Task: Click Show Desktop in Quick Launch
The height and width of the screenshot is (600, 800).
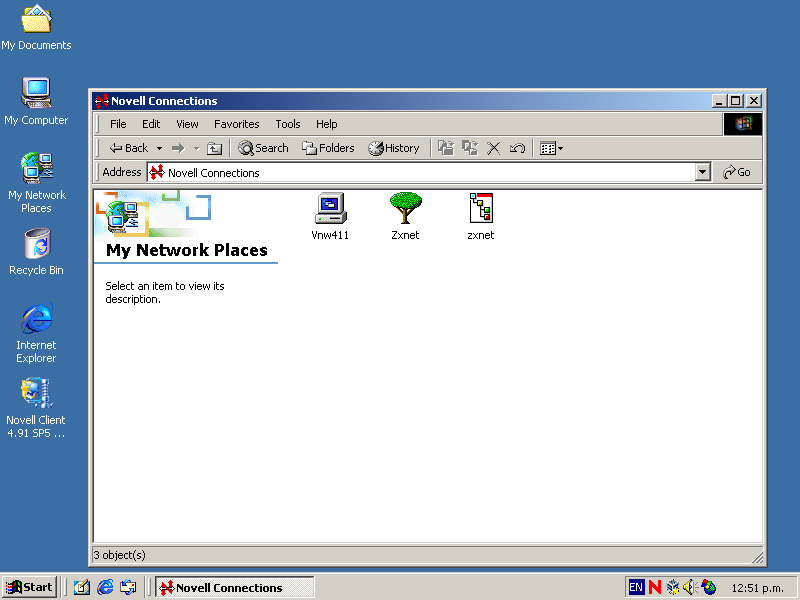Action: coord(82,588)
